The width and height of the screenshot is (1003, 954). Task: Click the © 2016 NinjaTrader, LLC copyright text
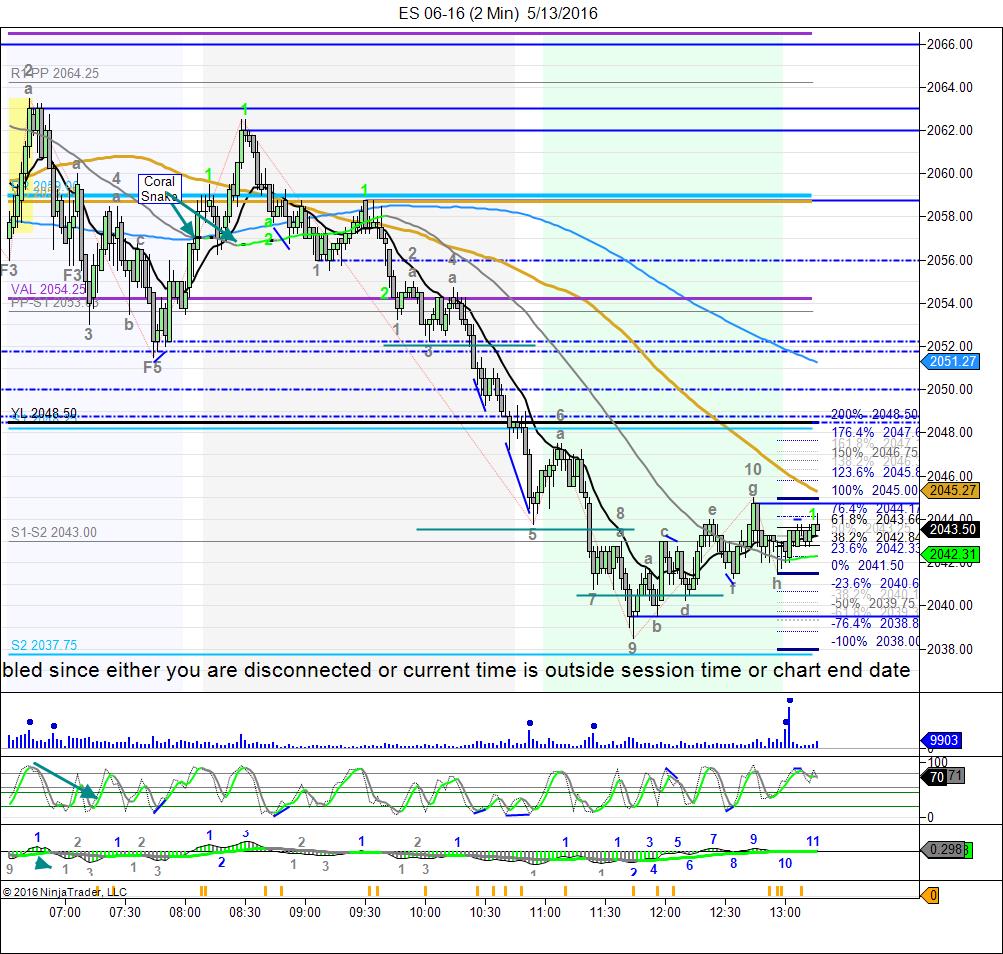(64, 892)
